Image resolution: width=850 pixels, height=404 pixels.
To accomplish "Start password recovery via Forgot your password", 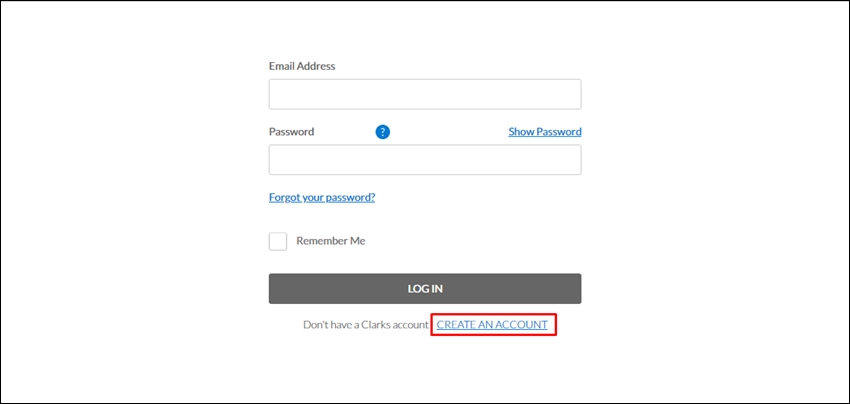I will pos(322,197).
